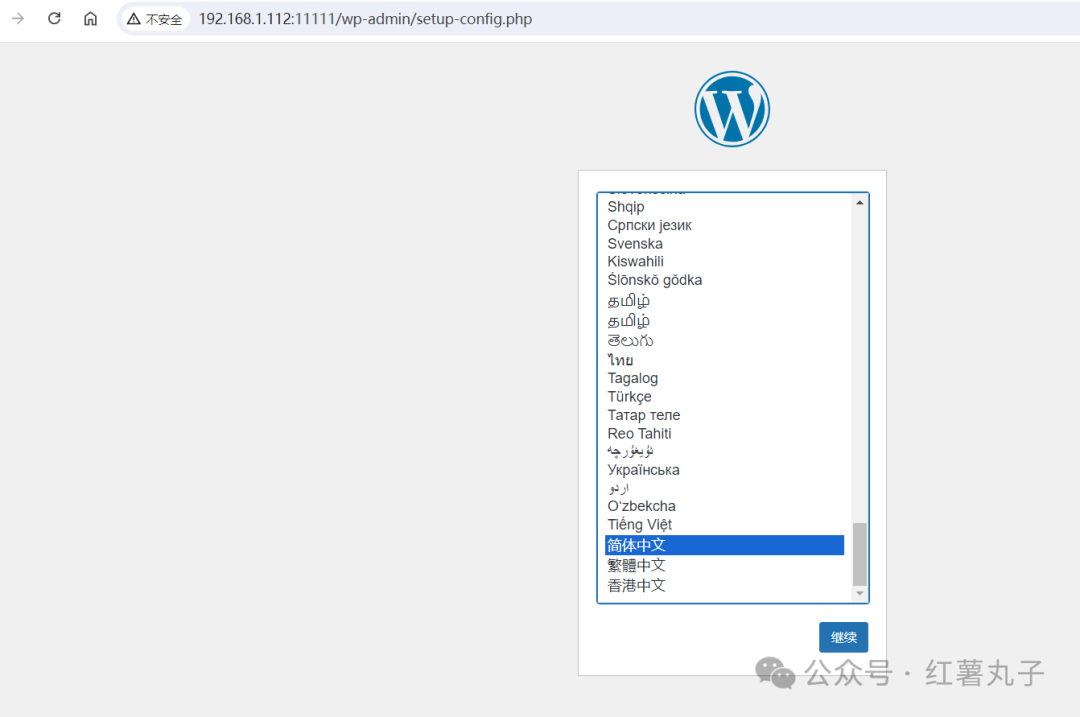This screenshot has width=1080, height=717.
Task: Click the not-secure warning badge
Action: (155, 19)
